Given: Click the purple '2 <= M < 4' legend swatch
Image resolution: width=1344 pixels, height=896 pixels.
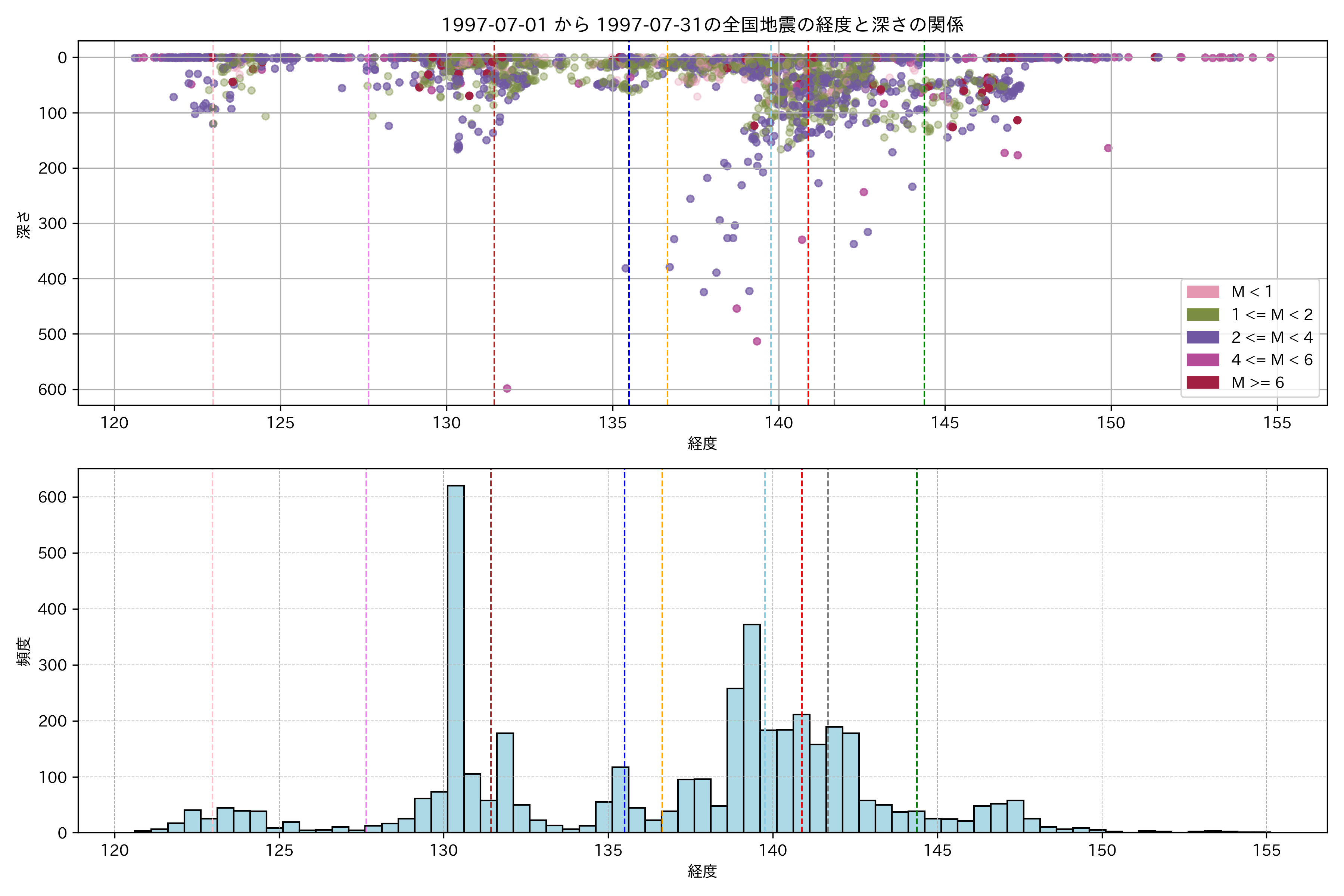Looking at the screenshot, I should 1203,337.
